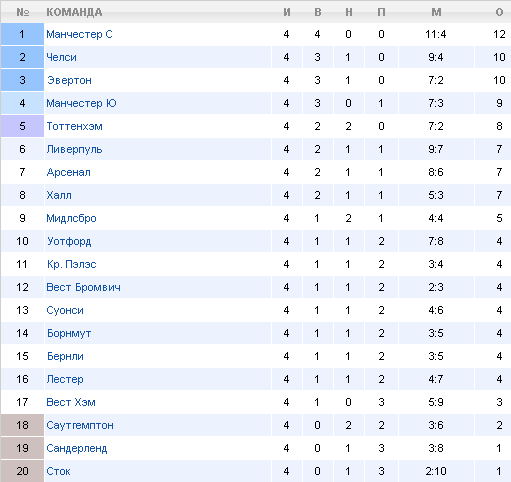Select the Халл team link
511x482 pixels.
pos(59,195)
